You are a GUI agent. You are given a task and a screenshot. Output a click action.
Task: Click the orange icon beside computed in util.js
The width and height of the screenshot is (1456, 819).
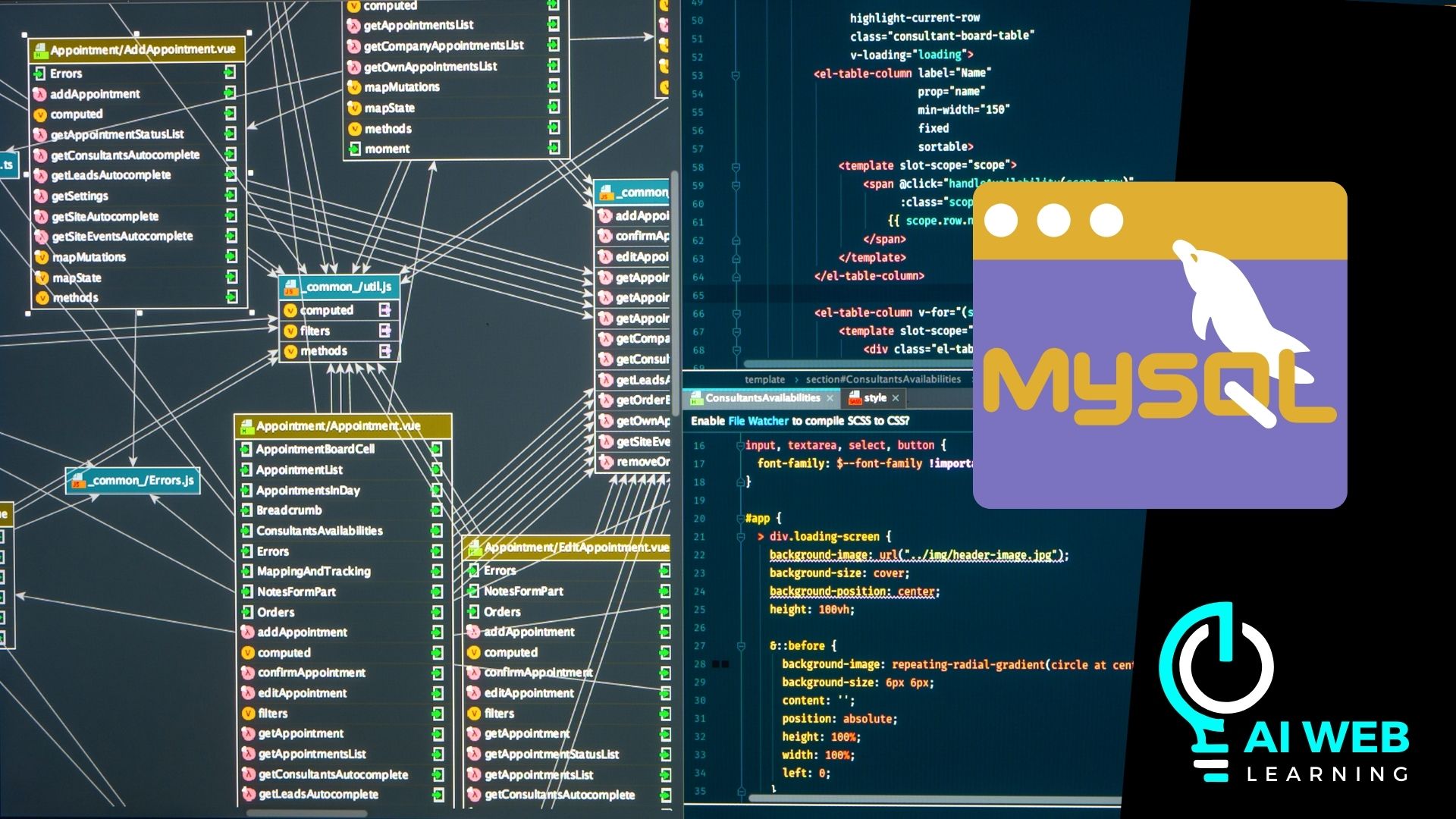290,311
